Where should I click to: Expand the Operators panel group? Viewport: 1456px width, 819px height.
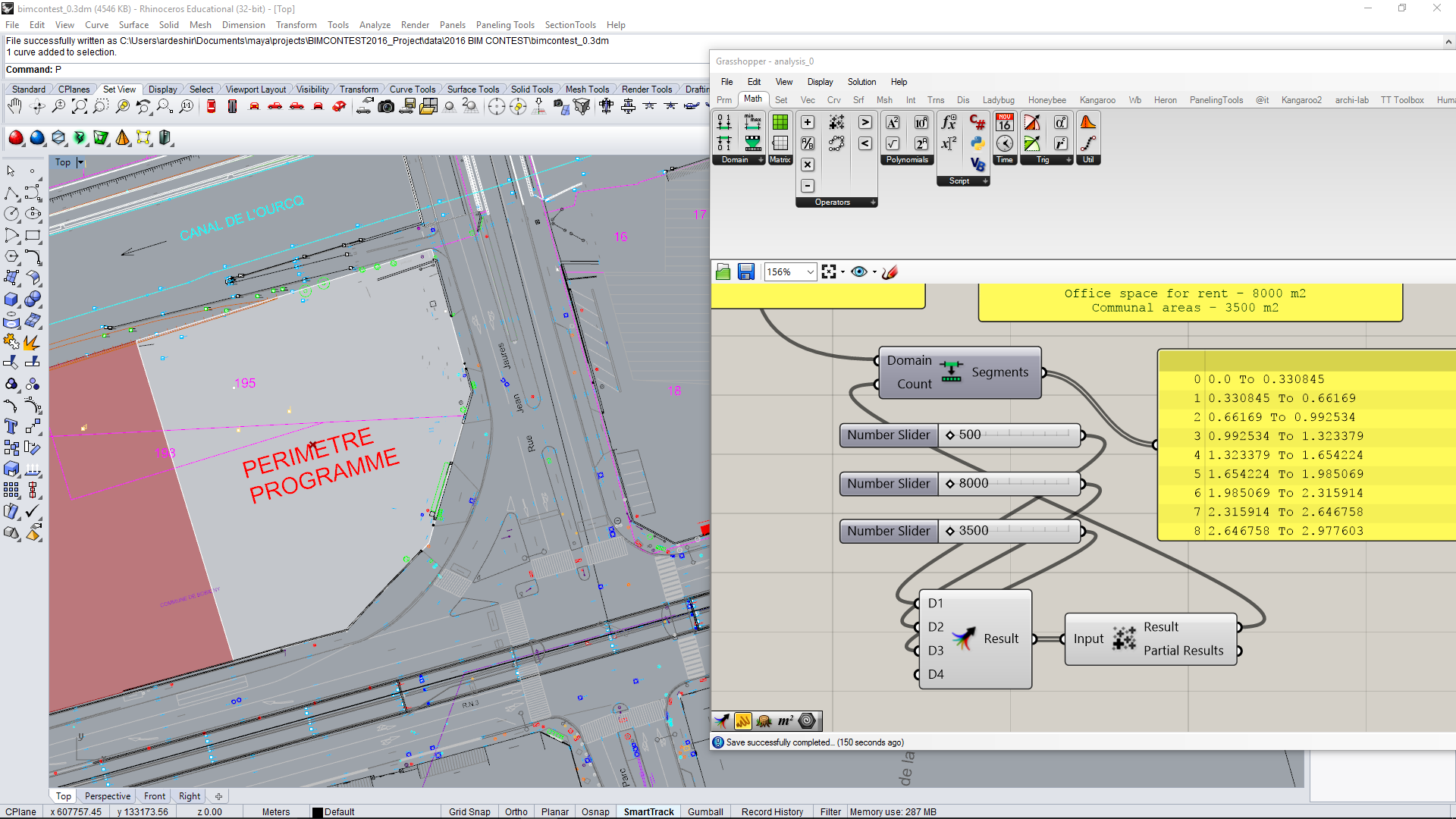873,202
